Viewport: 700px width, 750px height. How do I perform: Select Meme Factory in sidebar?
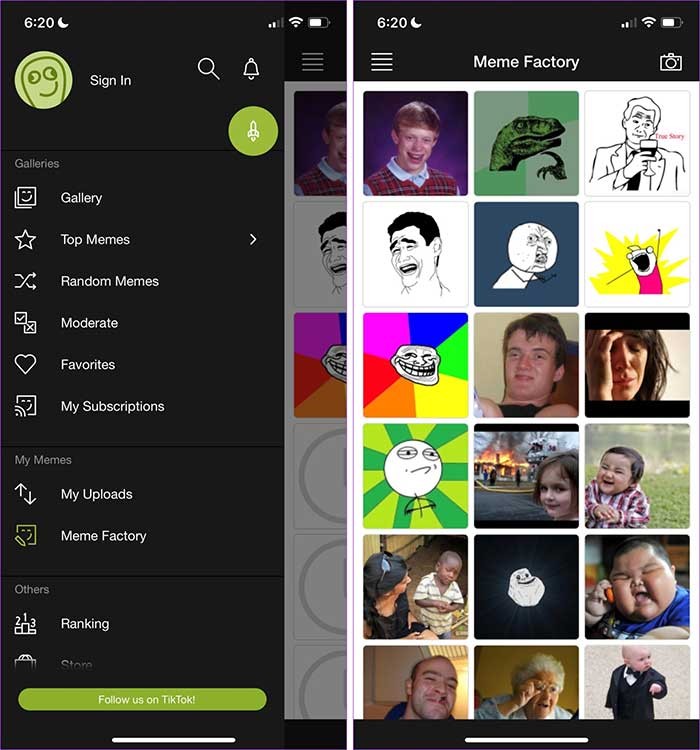pos(103,536)
